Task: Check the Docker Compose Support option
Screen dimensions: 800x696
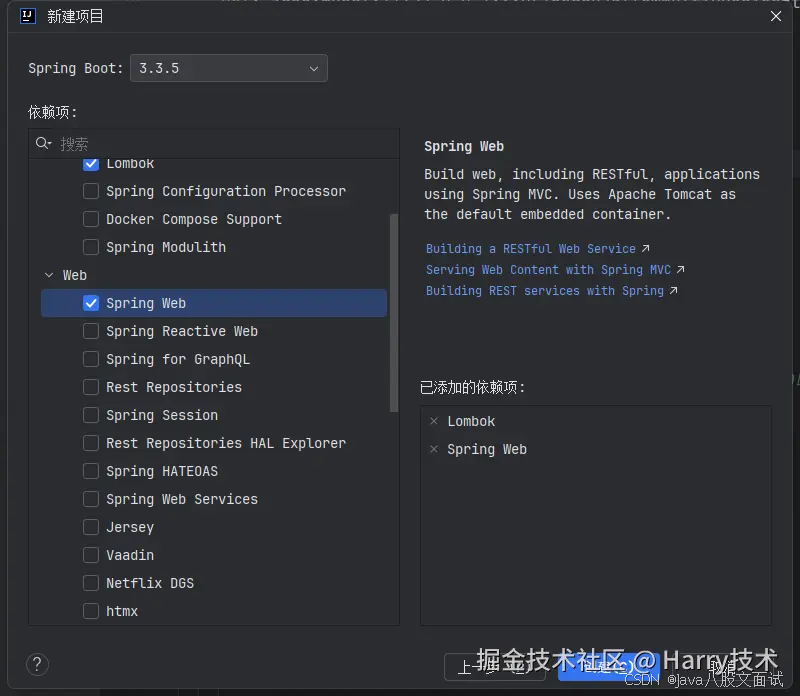Action: point(90,219)
